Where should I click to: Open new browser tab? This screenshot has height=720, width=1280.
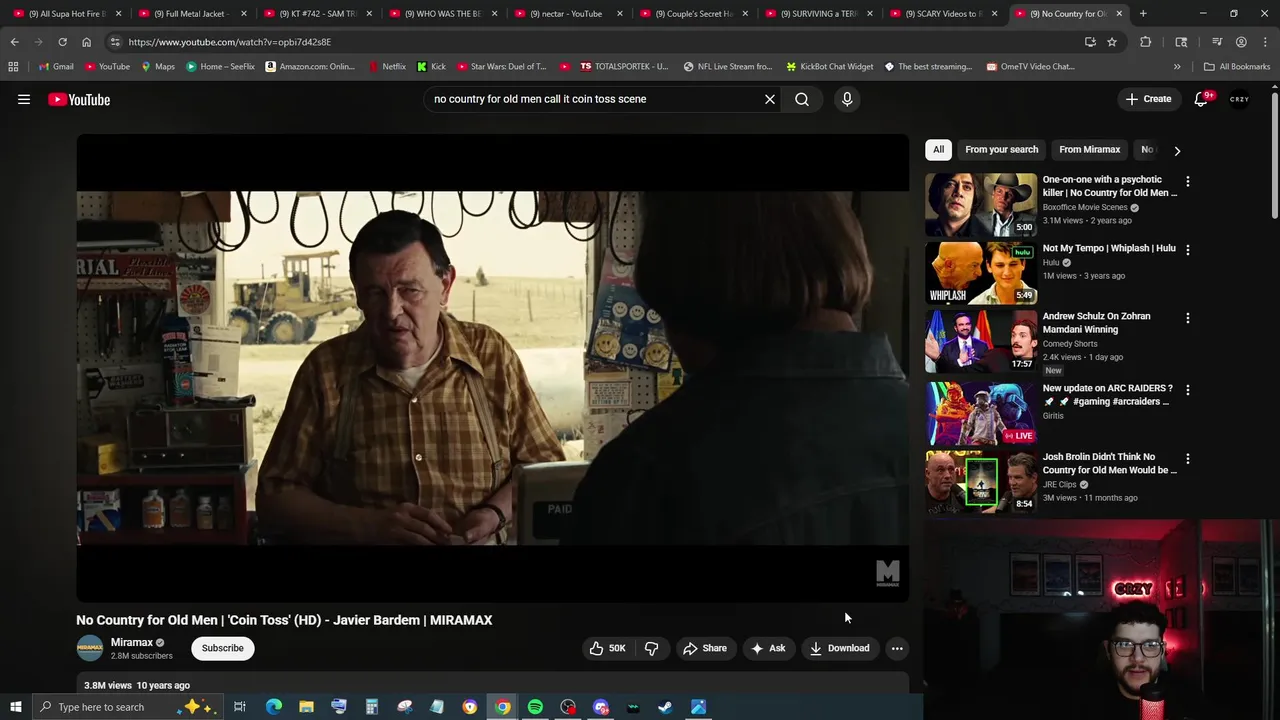click(x=1143, y=14)
